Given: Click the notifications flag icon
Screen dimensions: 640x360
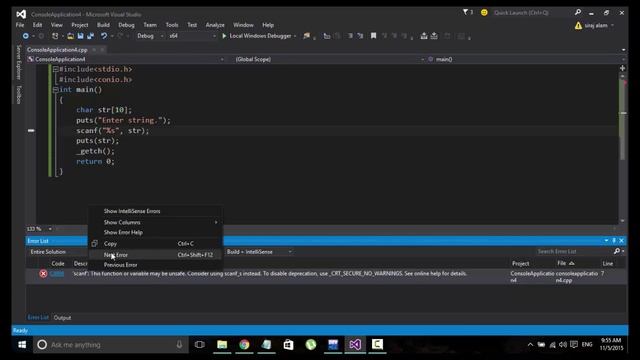Looking at the screenshot, I should [x=465, y=12].
